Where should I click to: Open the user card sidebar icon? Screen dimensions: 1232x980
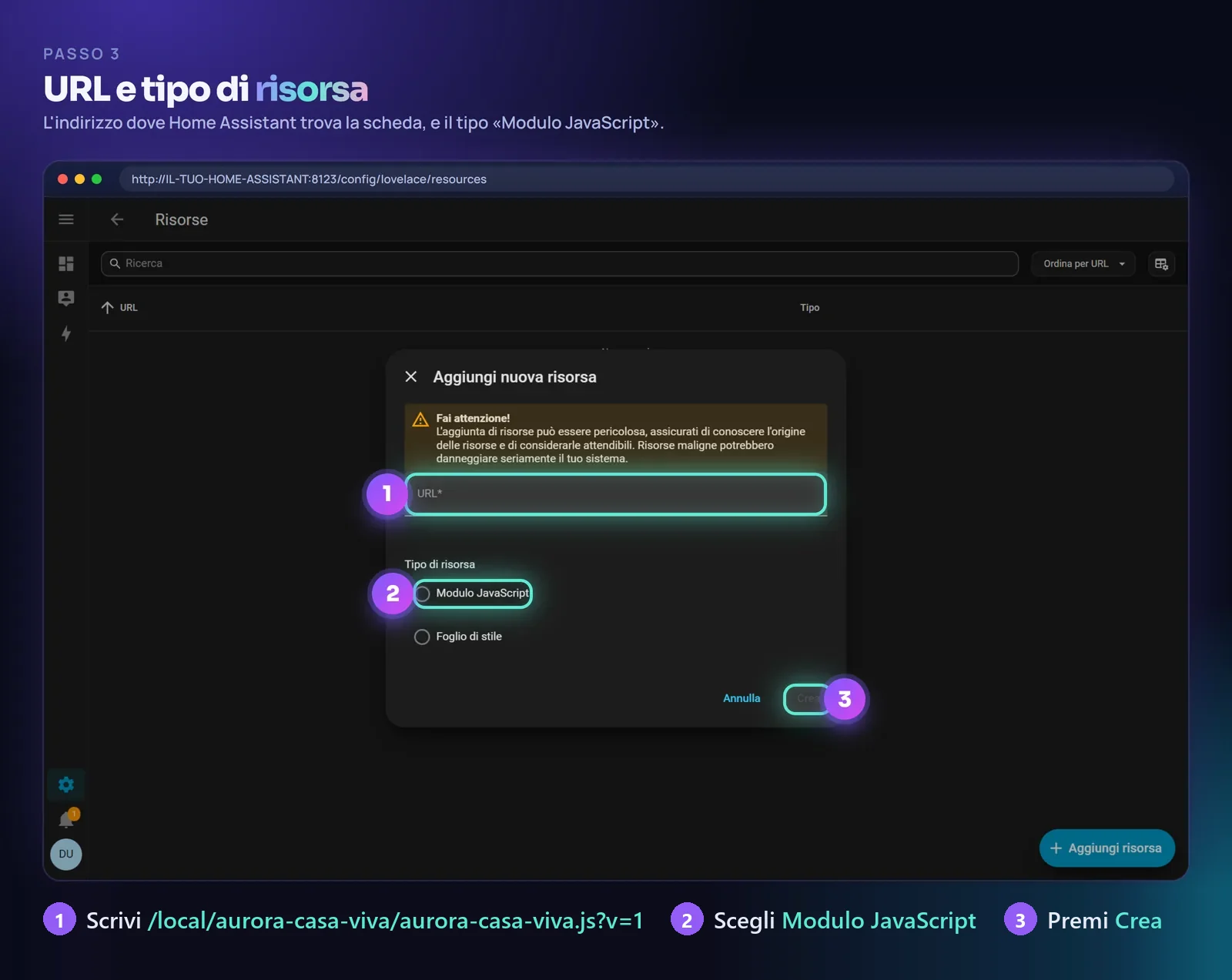click(66, 298)
